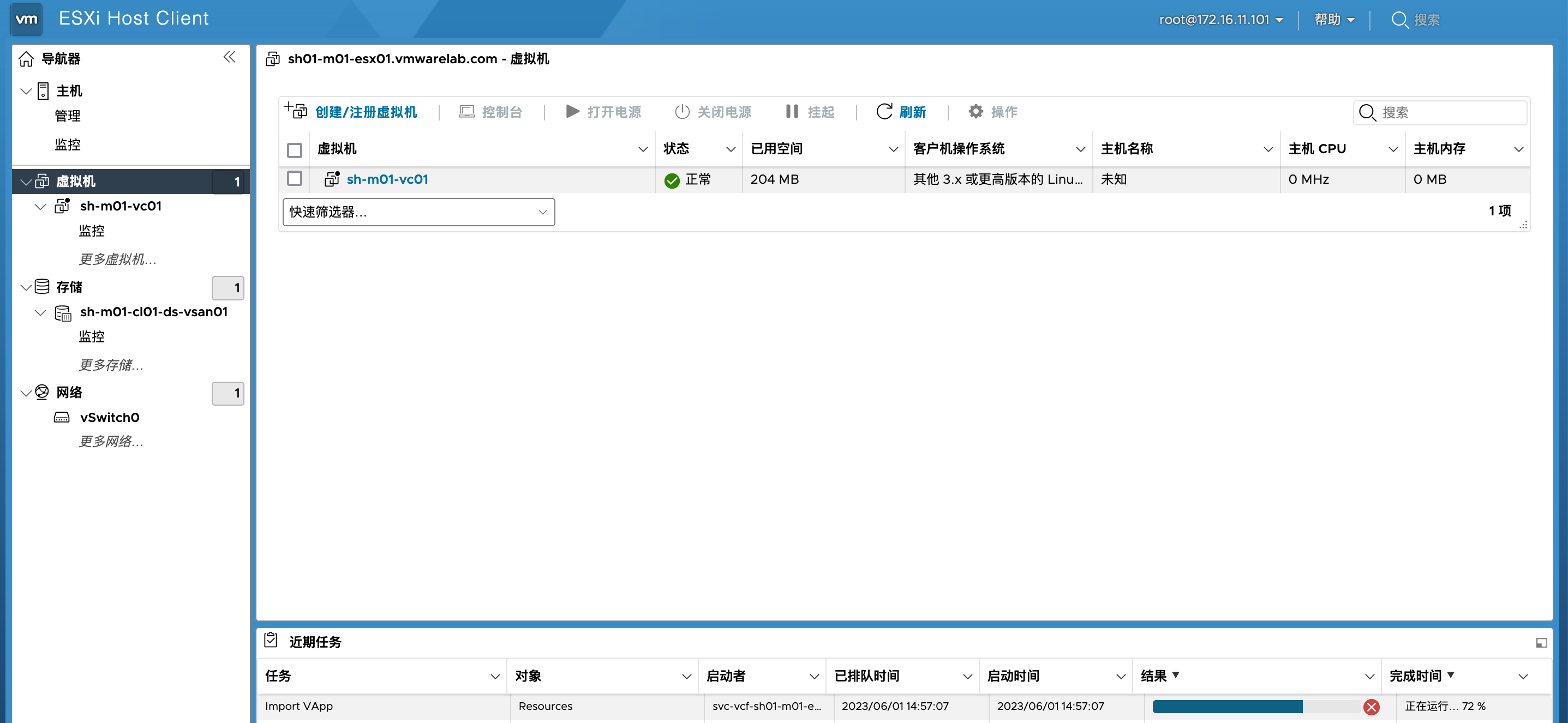Click the virtual machines icon in navigator
This screenshot has width=1568, height=723.
coord(42,181)
